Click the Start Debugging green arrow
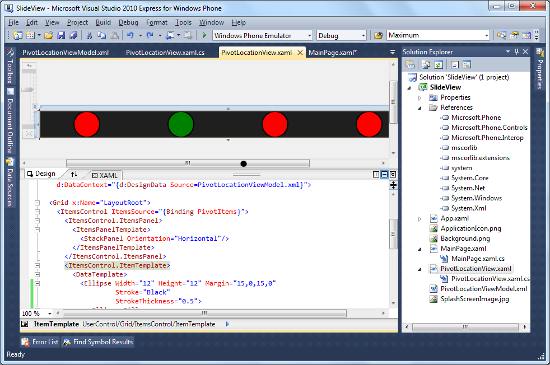 click(204, 35)
